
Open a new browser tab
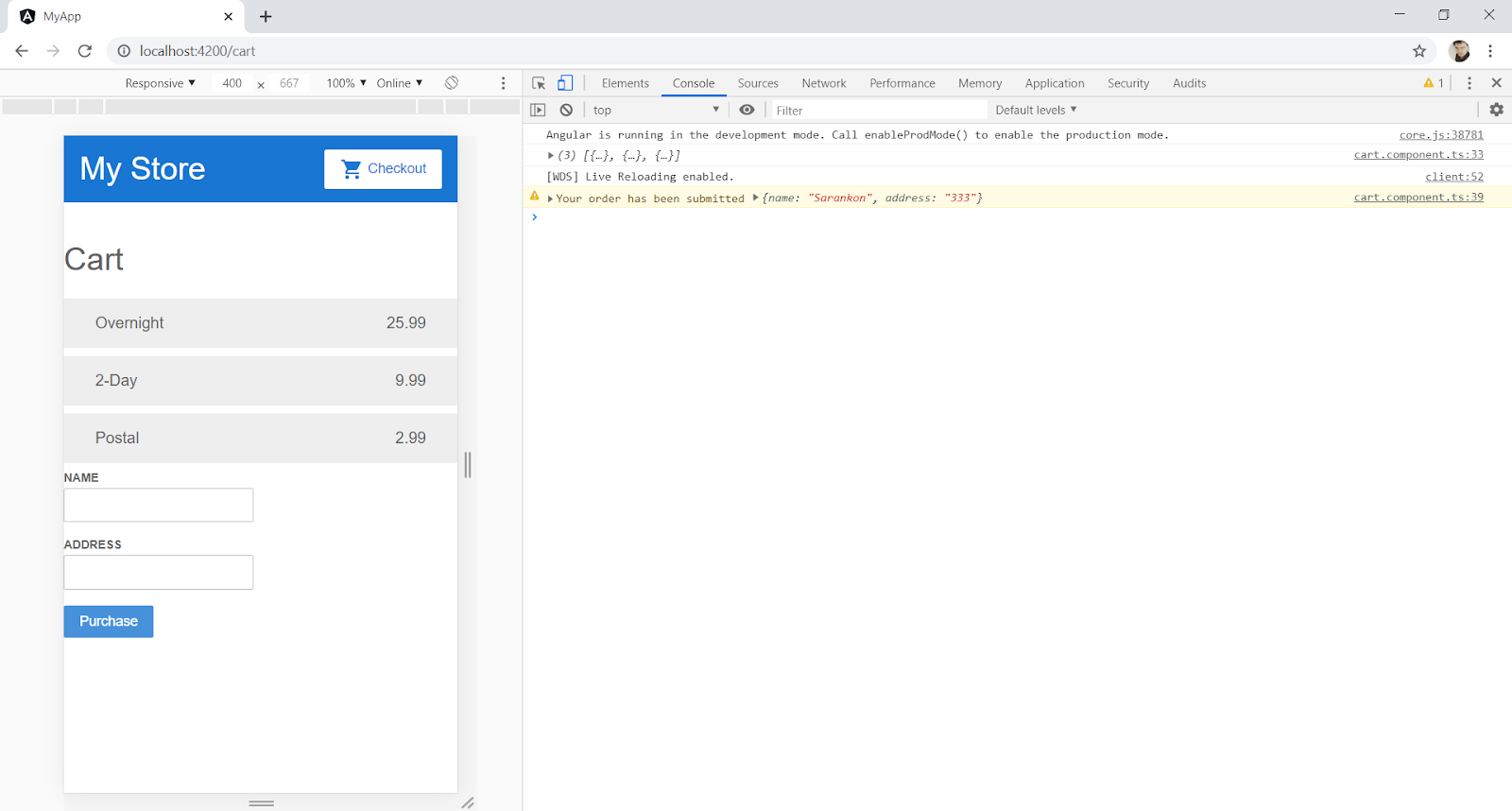(266, 16)
